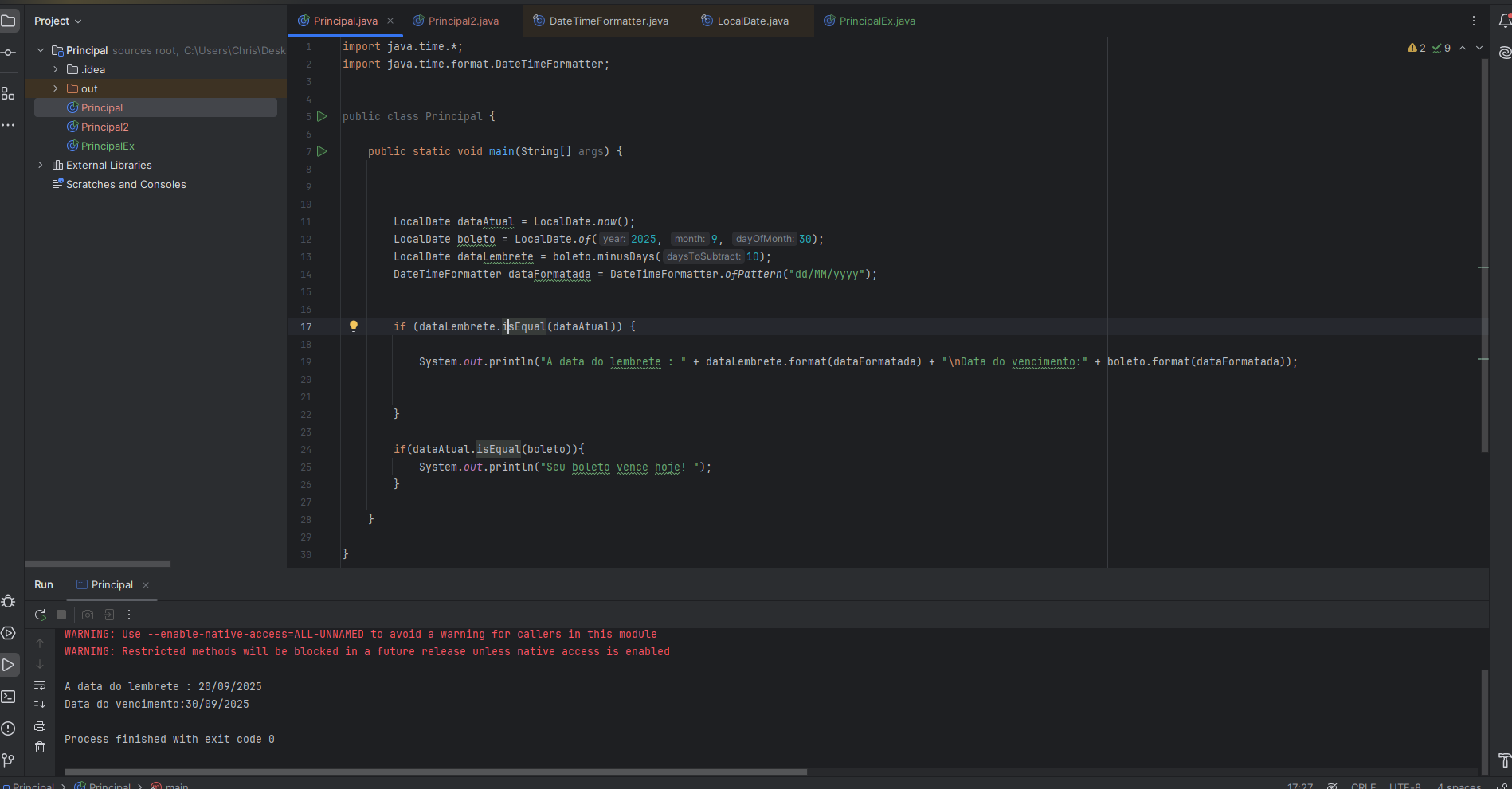
Task: Click the Run panel title
Action: [x=44, y=584]
